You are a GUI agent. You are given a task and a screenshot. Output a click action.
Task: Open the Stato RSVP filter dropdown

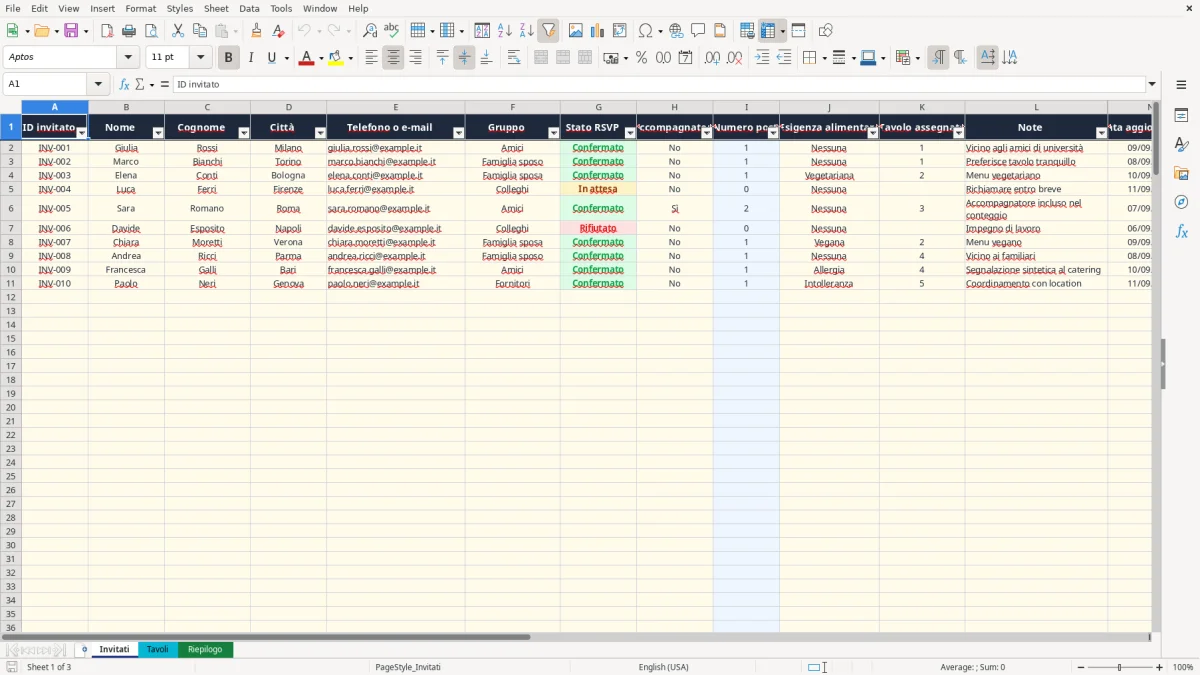(630, 133)
